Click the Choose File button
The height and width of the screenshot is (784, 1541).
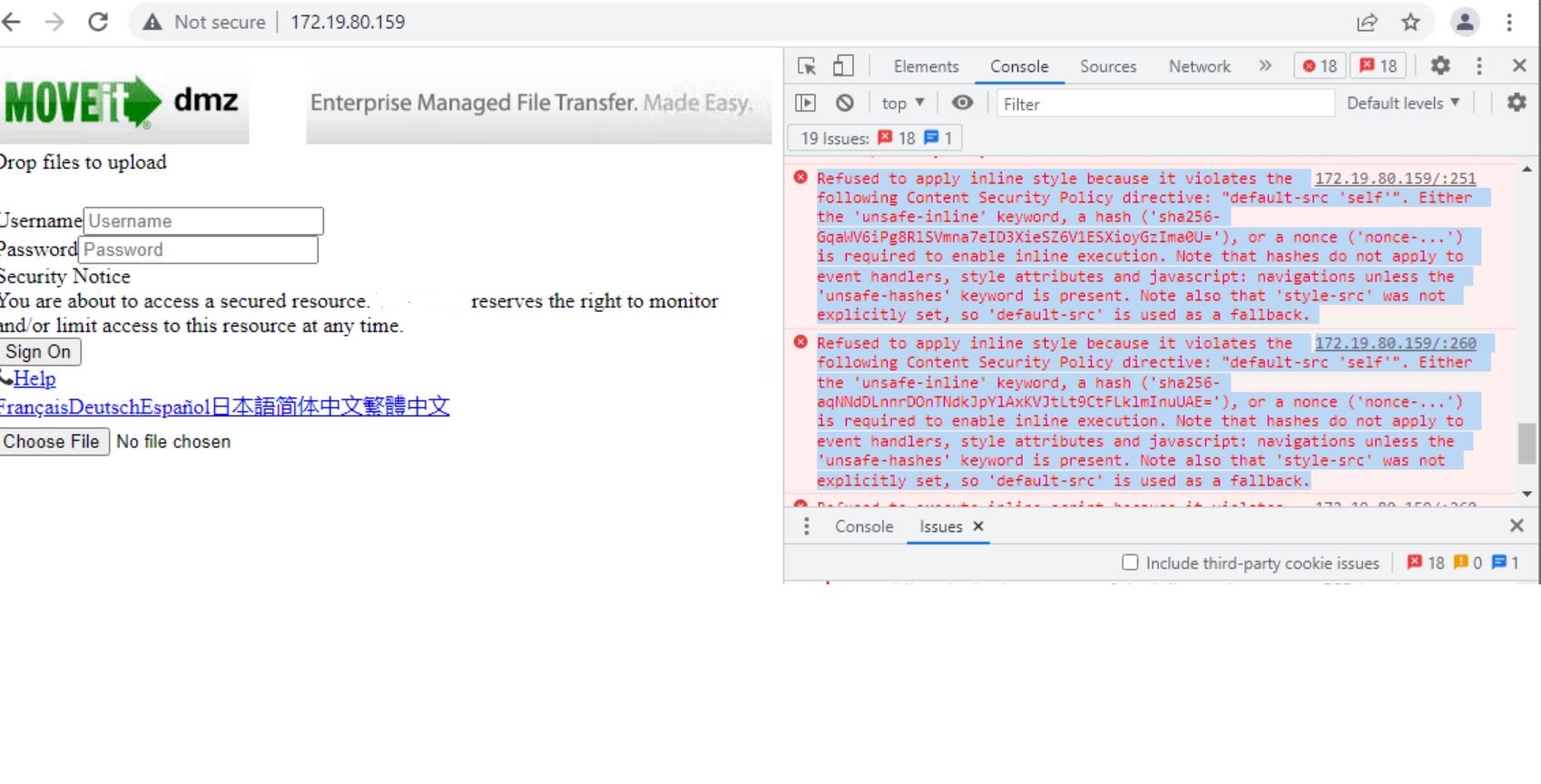point(53,442)
